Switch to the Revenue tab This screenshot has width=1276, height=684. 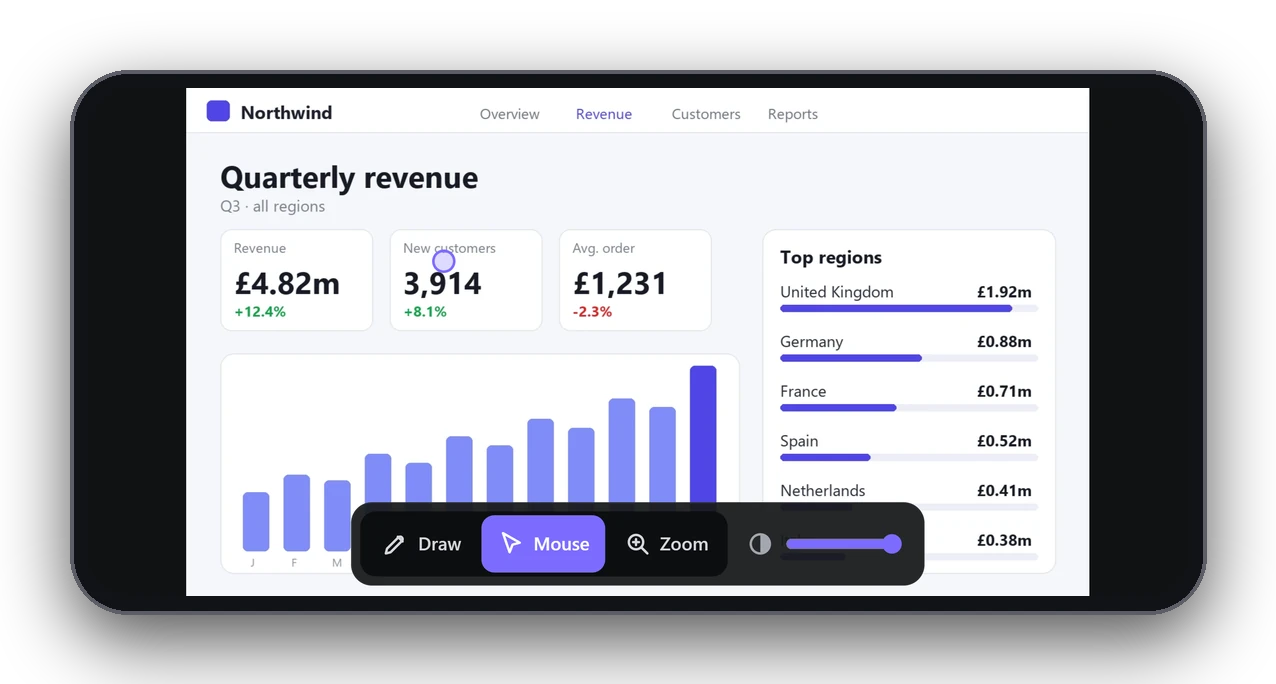pyautogui.click(x=604, y=114)
